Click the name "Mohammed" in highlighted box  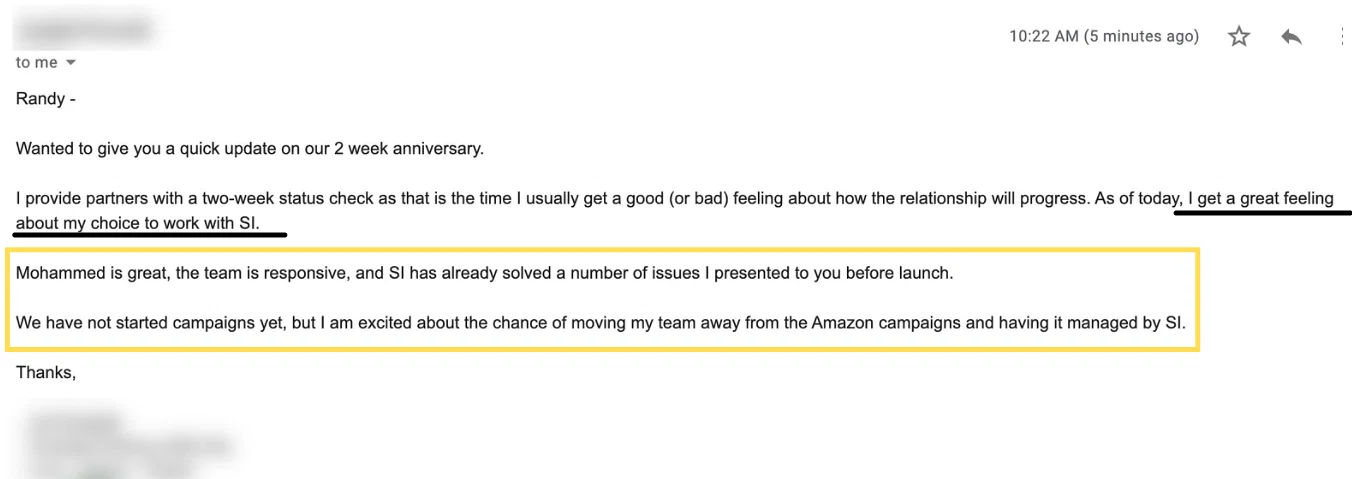tap(57, 273)
